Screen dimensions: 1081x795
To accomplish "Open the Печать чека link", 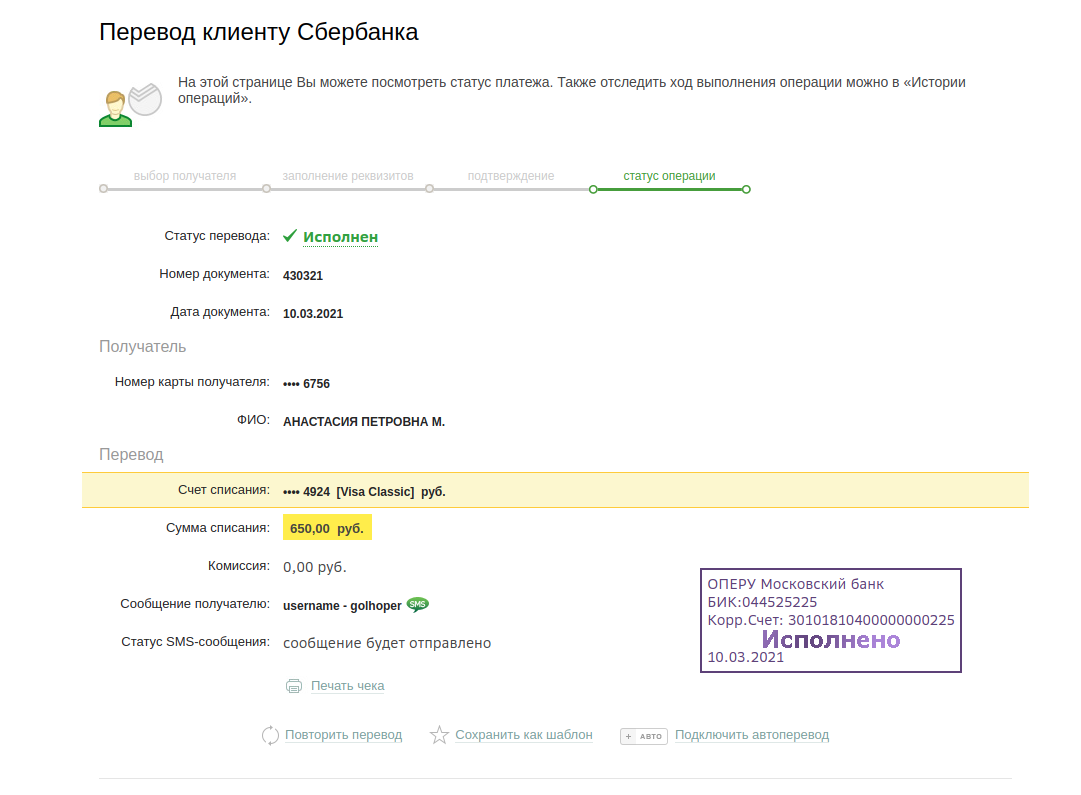I will pos(347,686).
